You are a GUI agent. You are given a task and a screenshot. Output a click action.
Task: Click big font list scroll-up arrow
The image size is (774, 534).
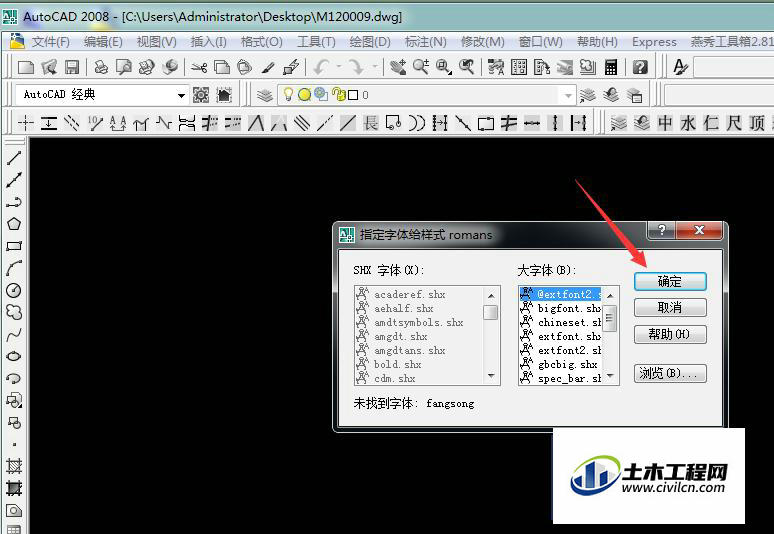(x=610, y=295)
